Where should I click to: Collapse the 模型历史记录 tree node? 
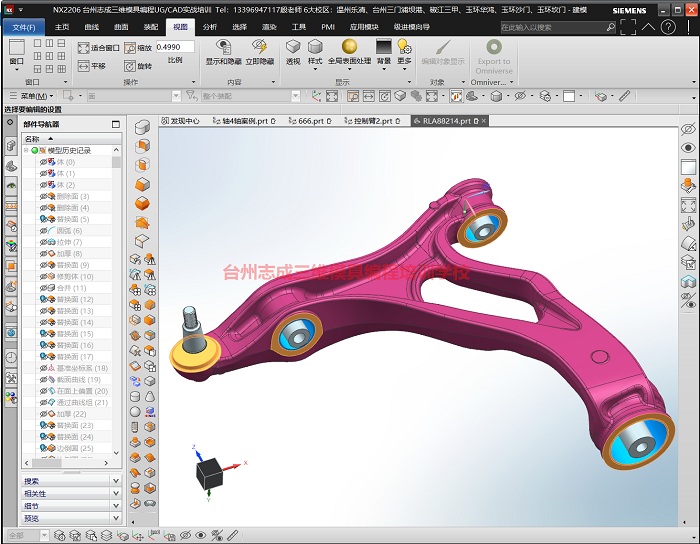point(26,150)
